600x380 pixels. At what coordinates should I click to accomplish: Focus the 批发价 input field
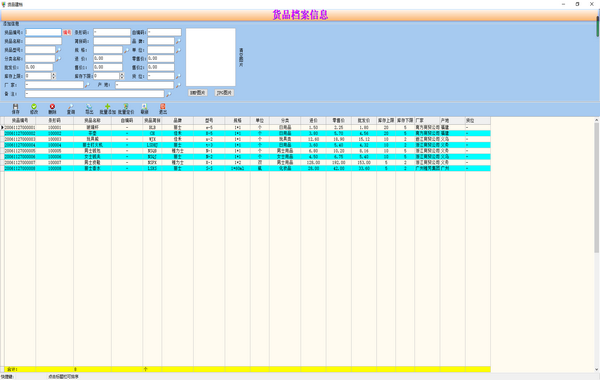tap(39, 67)
